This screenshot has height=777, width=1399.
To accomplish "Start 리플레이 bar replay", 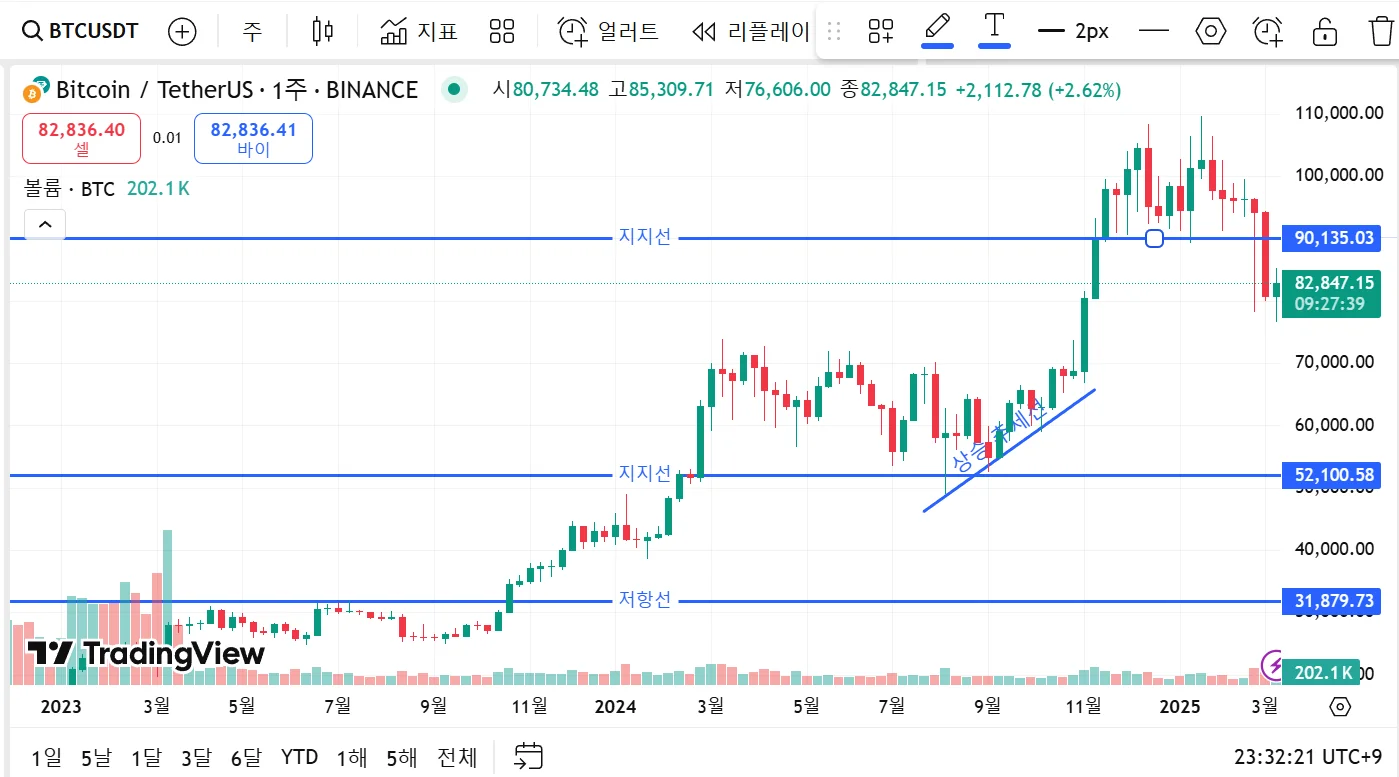I will [x=751, y=31].
